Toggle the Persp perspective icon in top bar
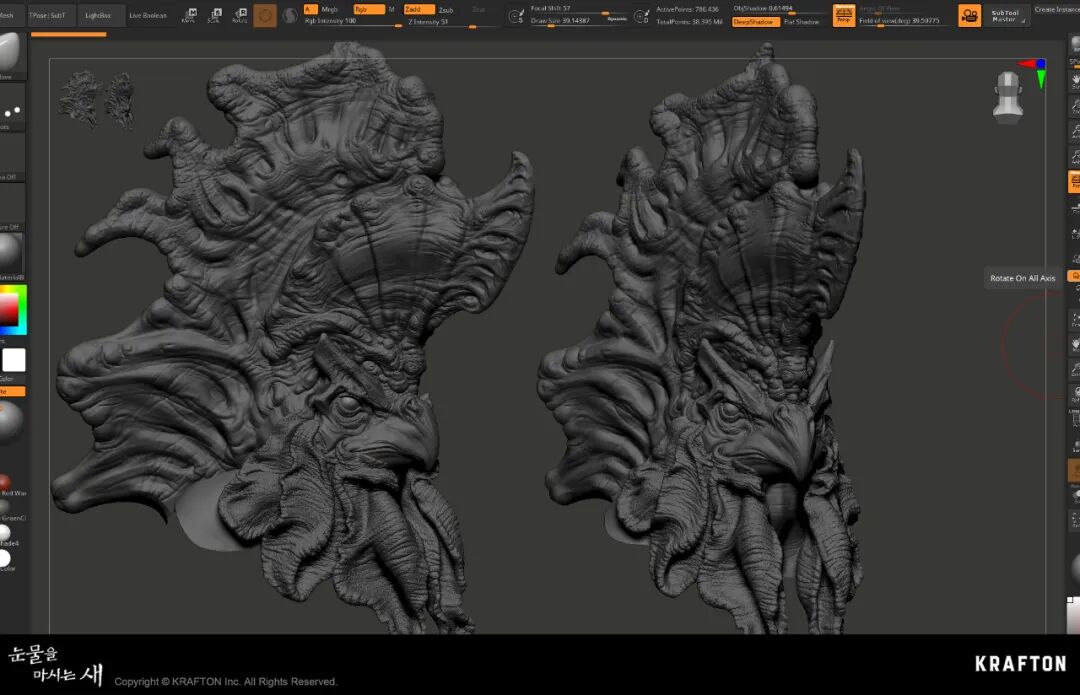This screenshot has height=695, width=1080. click(x=844, y=15)
